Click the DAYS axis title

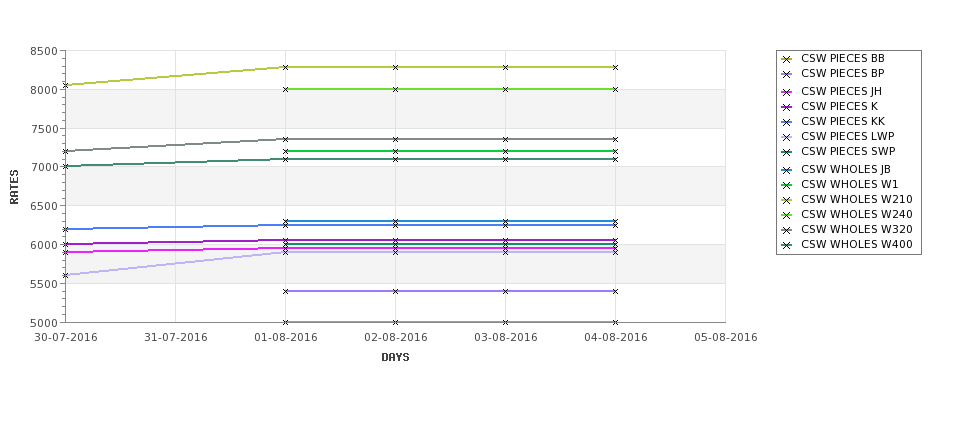(x=395, y=357)
